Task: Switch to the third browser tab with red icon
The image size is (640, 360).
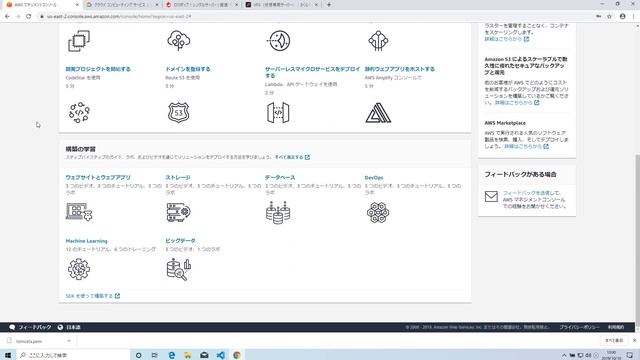Action: [201, 5]
